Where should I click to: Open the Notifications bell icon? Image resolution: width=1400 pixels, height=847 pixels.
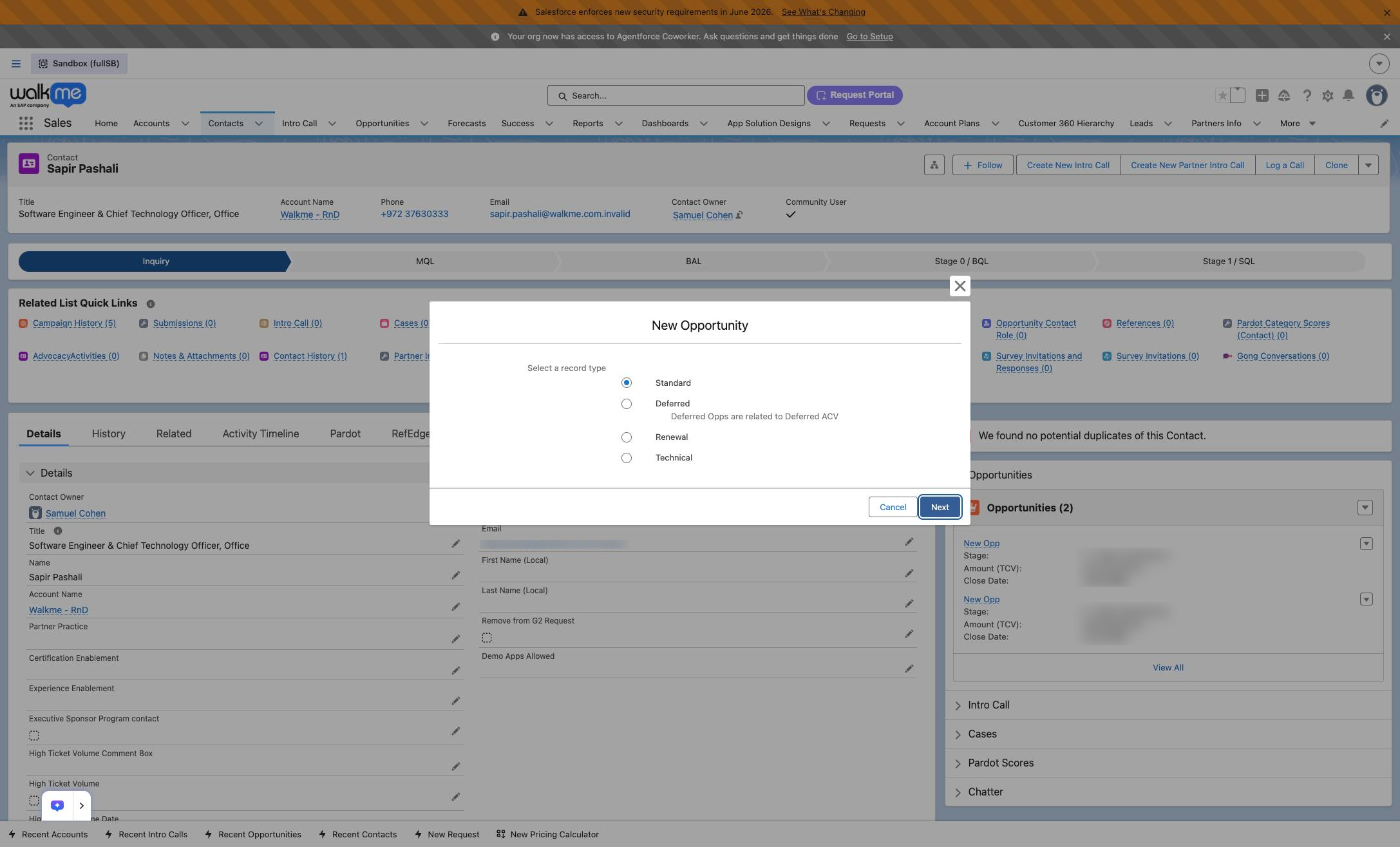pos(1348,95)
